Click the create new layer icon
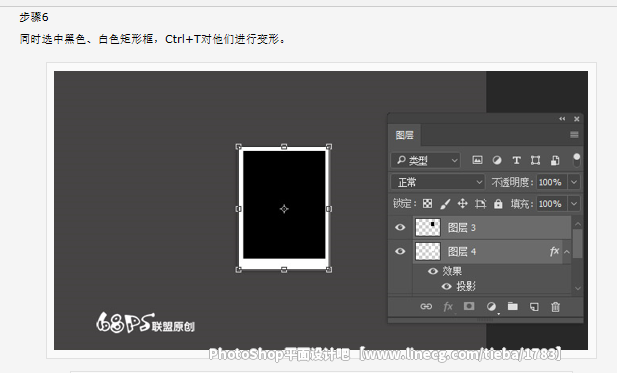This screenshot has height=373, width=617. click(534, 307)
